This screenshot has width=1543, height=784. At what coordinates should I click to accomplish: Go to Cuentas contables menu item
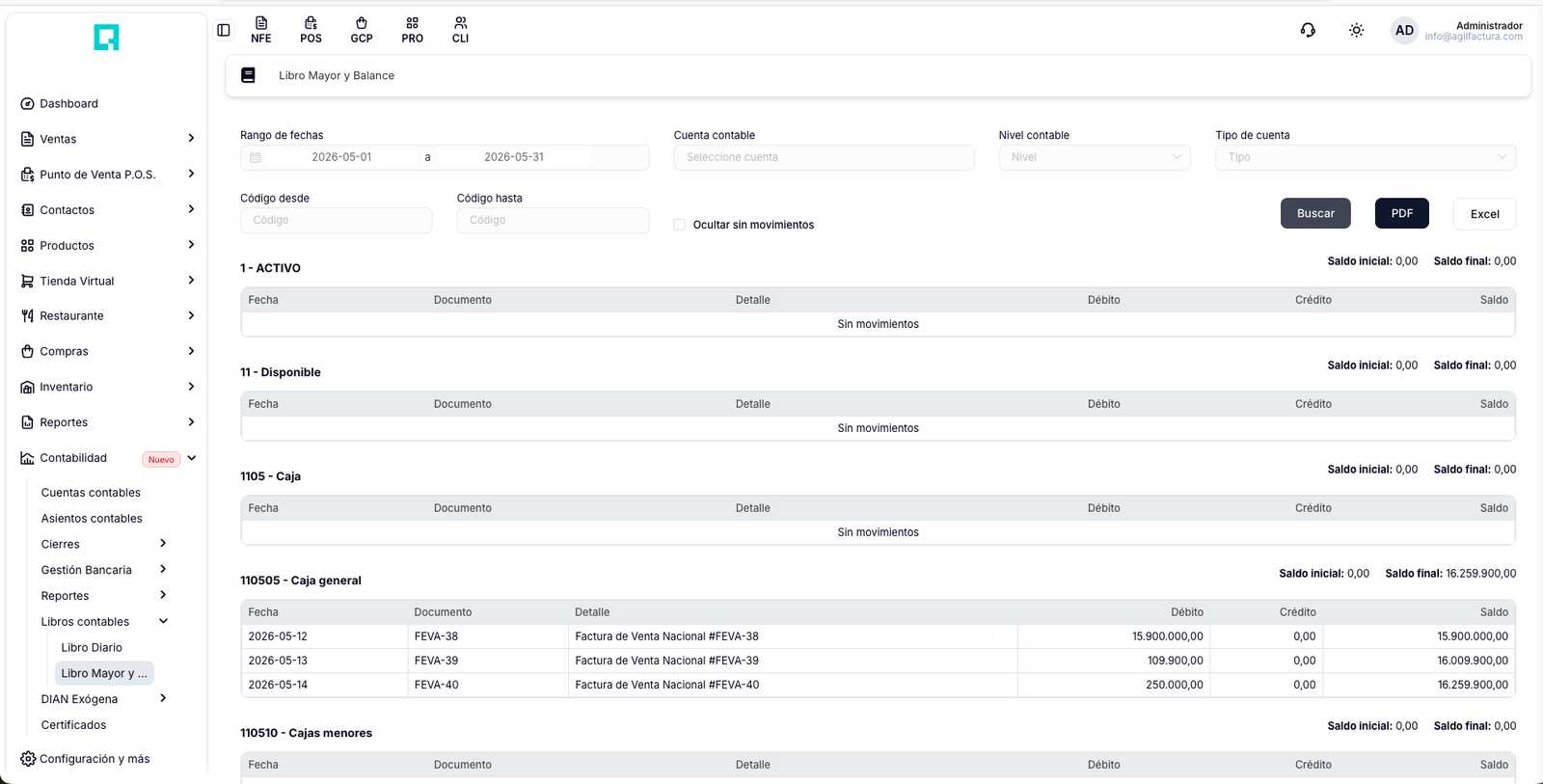(x=91, y=493)
